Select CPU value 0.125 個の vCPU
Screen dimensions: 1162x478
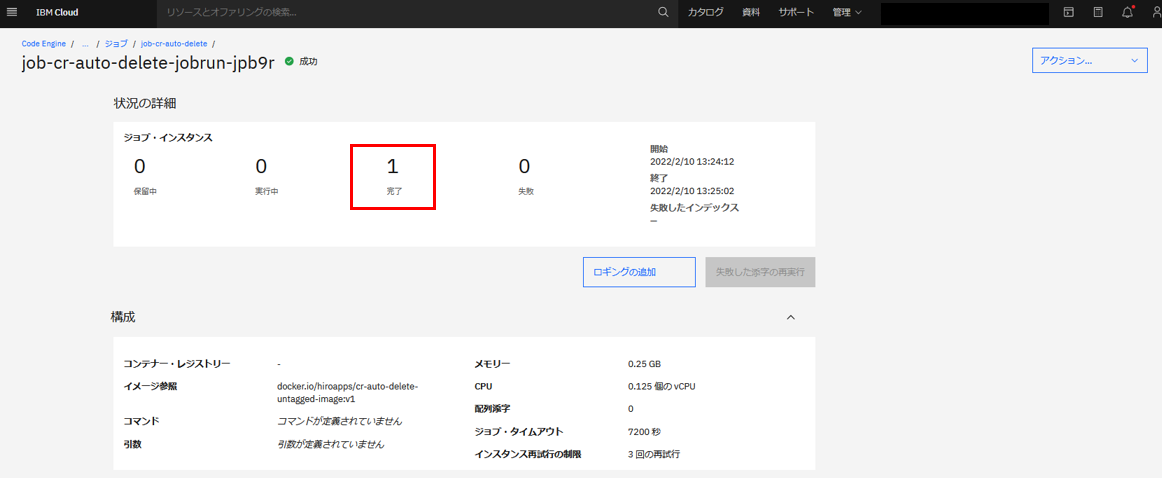(662, 386)
